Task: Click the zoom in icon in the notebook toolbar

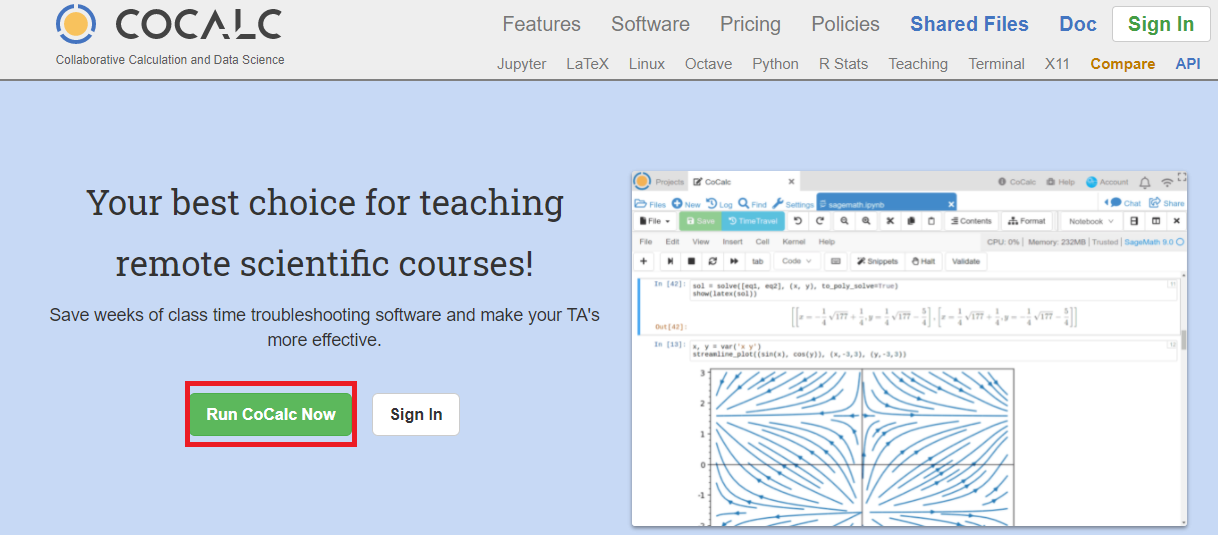Action: 866,221
